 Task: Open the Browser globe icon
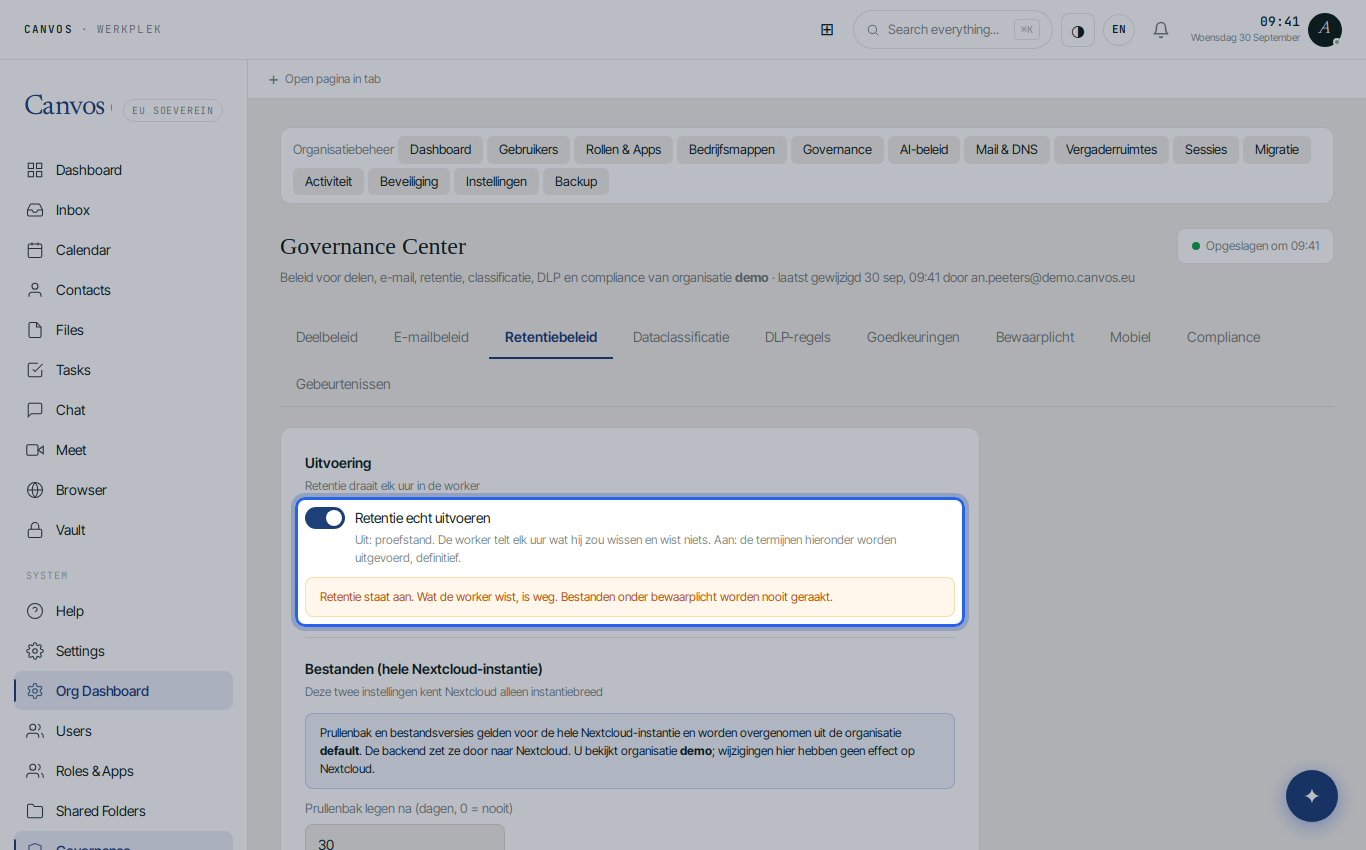pos(35,490)
